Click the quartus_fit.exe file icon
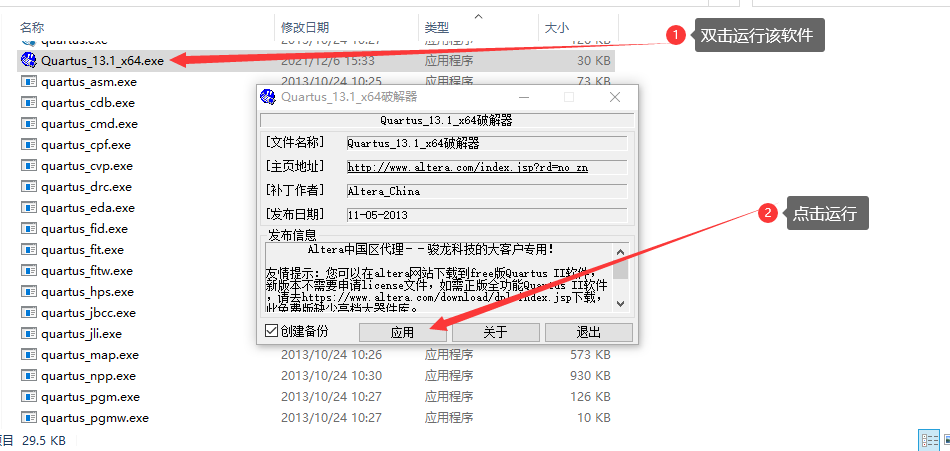The width and height of the screenshot is (950, 451). click(29, 250)
